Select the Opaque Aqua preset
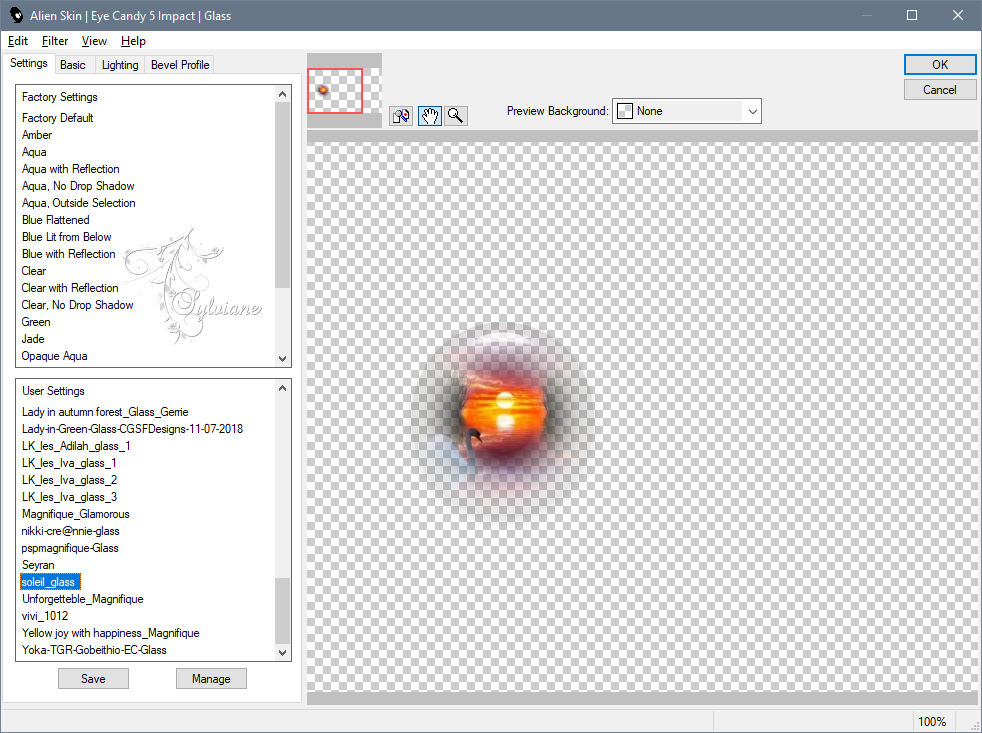Viewport: 982px width, 733px height. coord(54,356)
